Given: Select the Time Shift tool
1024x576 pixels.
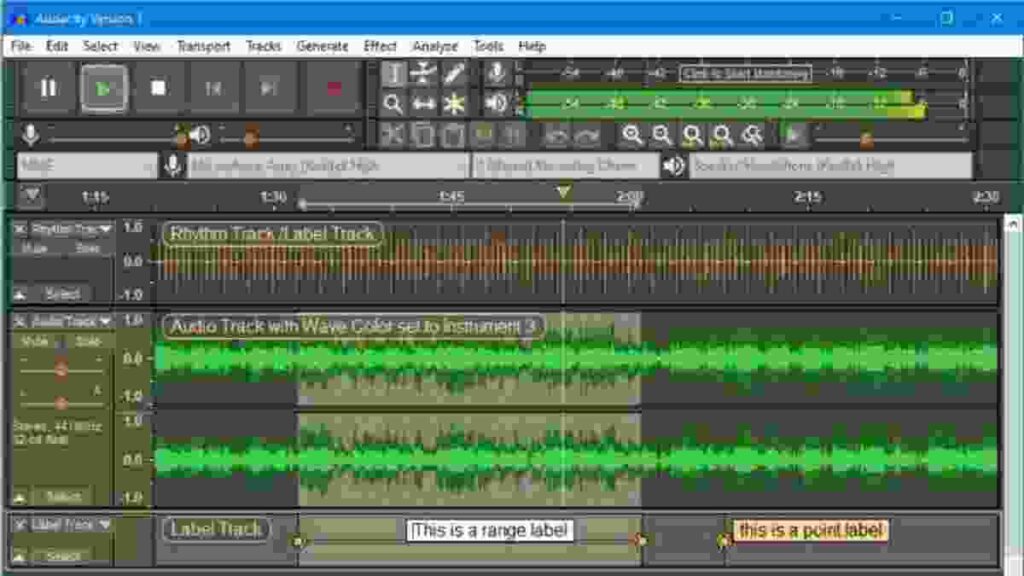Looking at the screenshot, I should point(423,103).
